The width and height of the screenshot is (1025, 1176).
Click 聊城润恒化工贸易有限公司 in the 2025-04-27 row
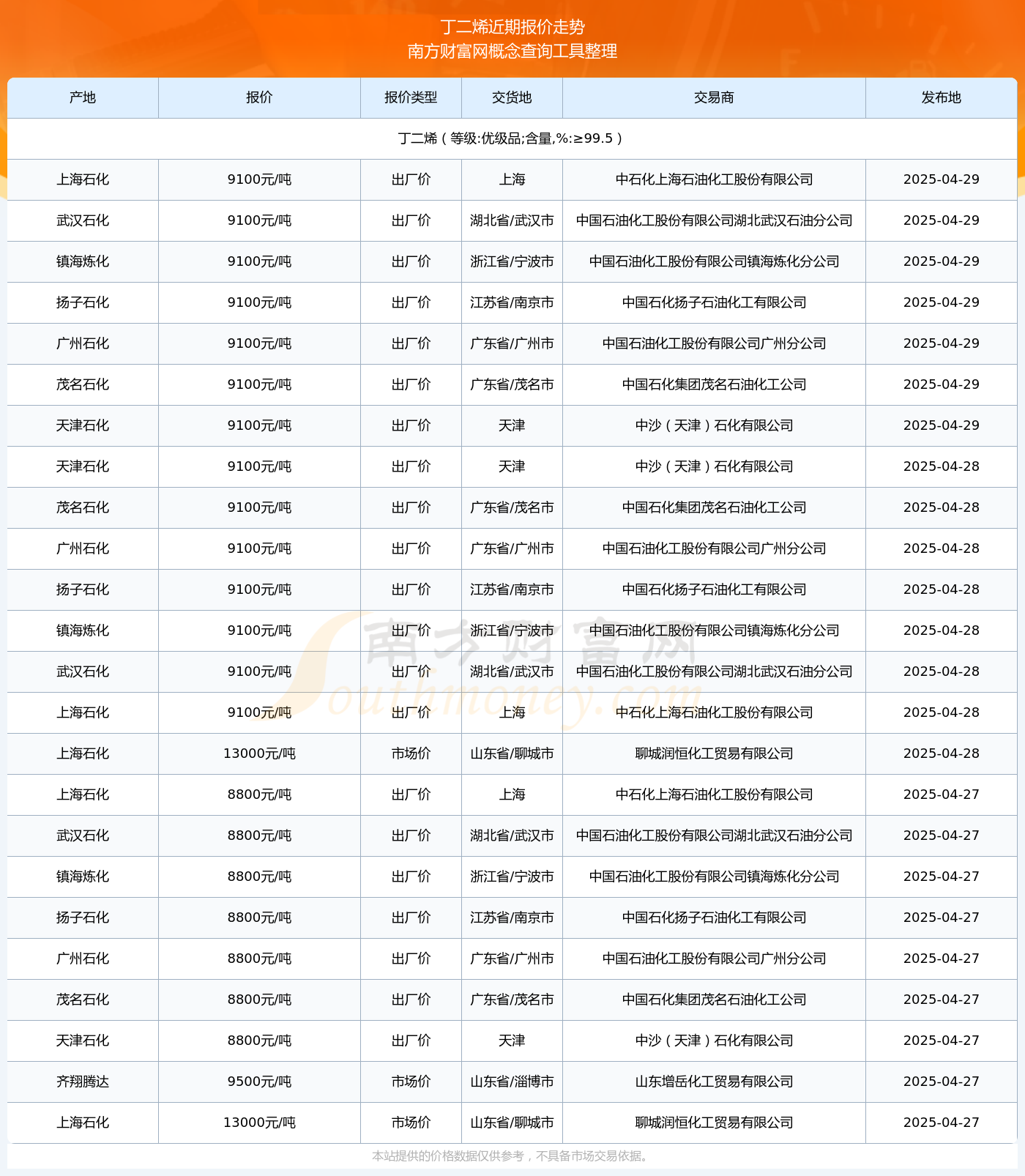point(714,1123)
